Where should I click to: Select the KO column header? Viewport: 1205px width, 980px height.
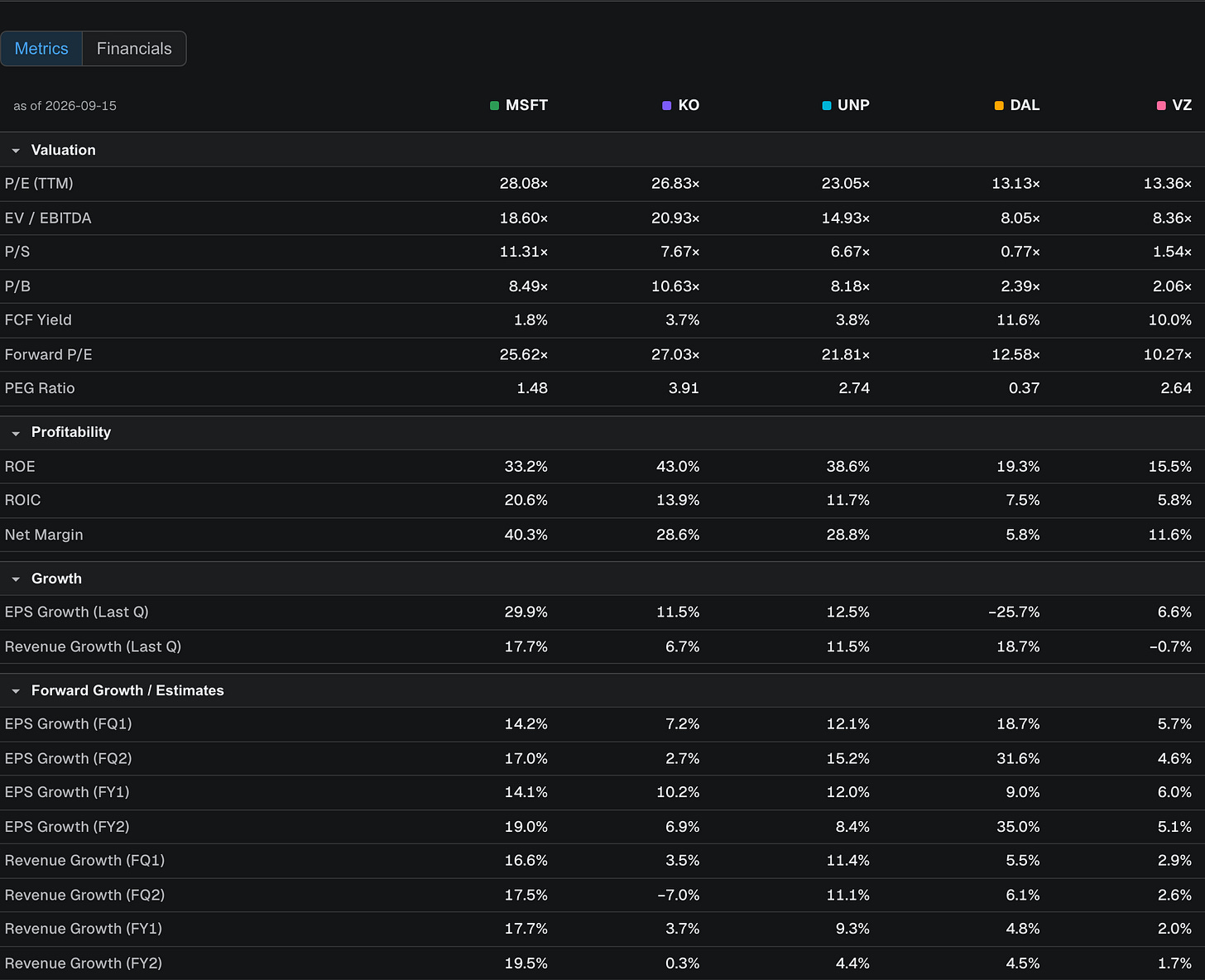tap(689, 105)
